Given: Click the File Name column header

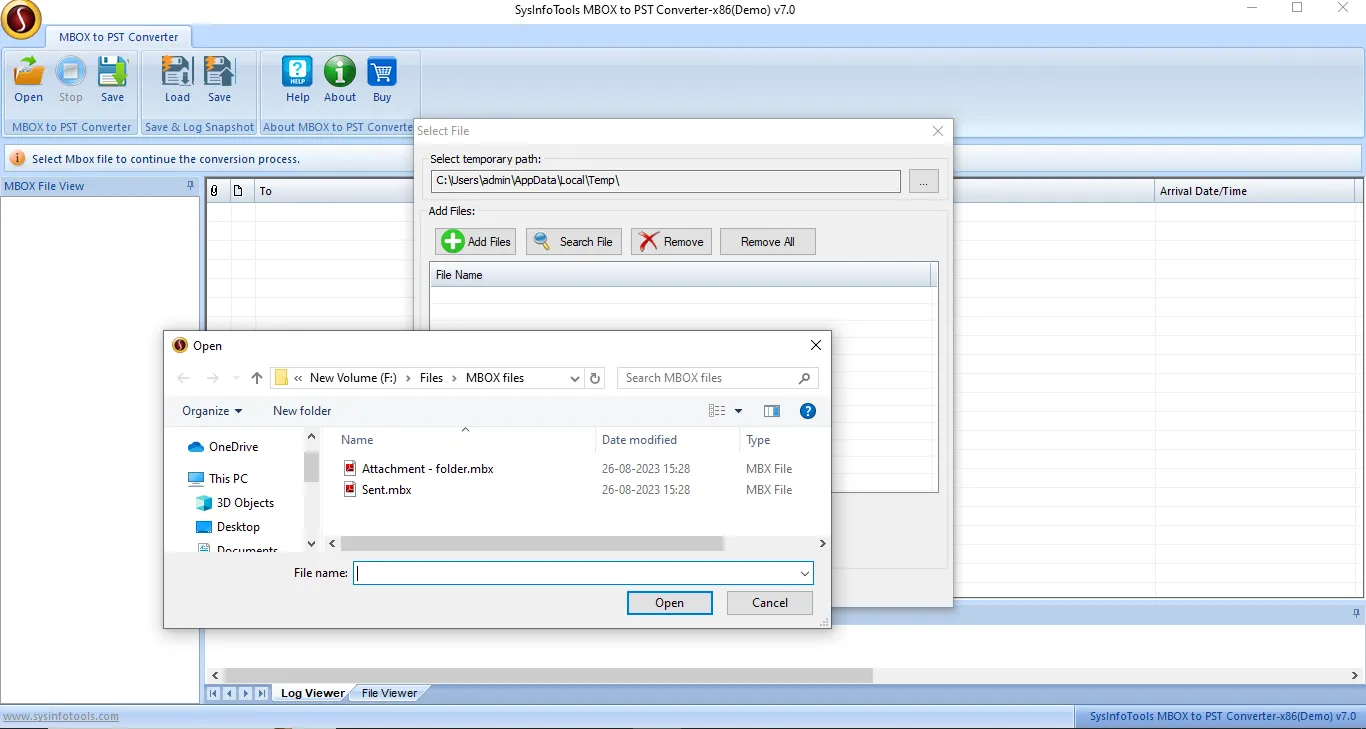Looking at the screenshot, I should [x=680, y=275].
